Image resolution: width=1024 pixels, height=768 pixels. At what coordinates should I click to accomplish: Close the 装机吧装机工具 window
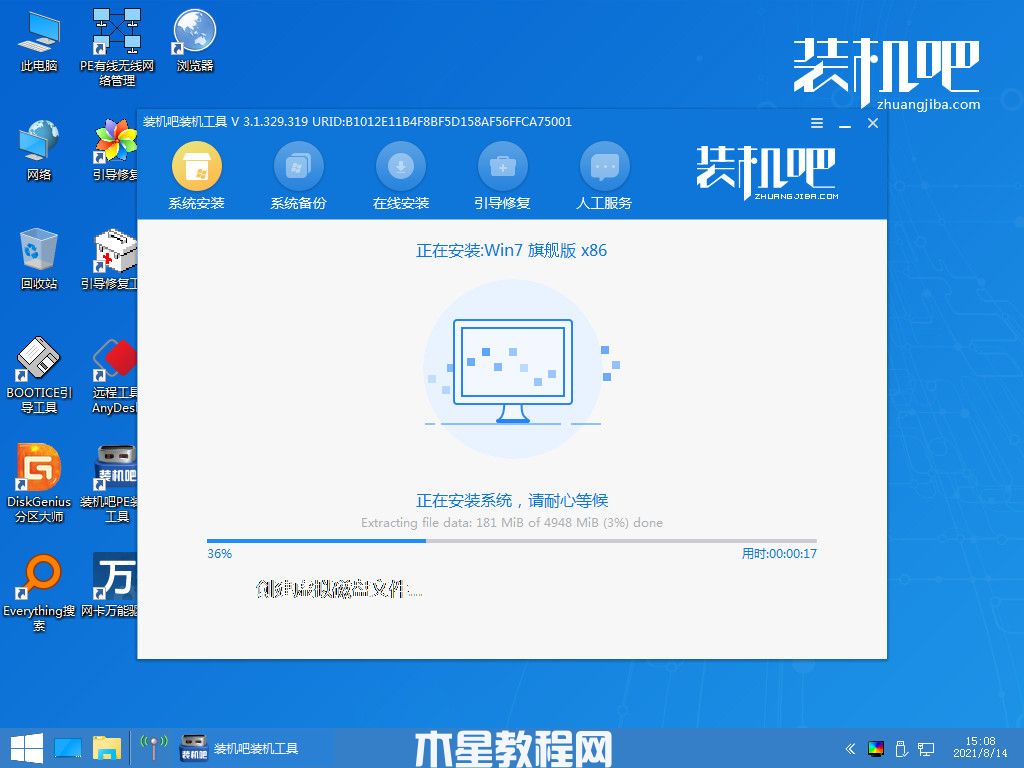pyautogui.click(x=873, y=123)
